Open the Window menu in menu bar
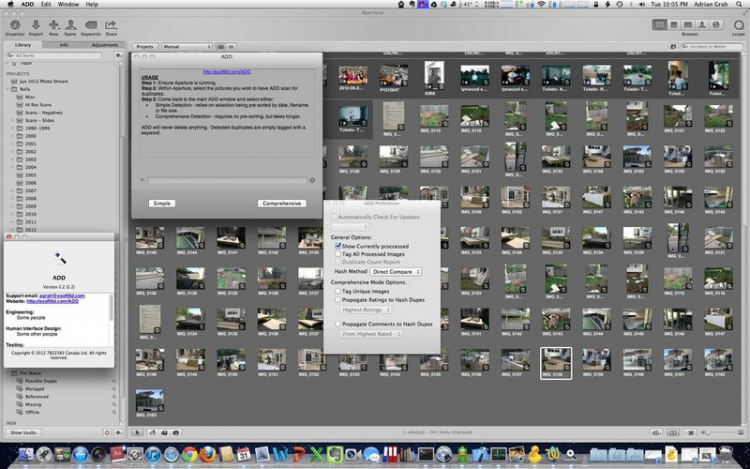The height and width of the screenshot is (469, 750). point(68,5)
